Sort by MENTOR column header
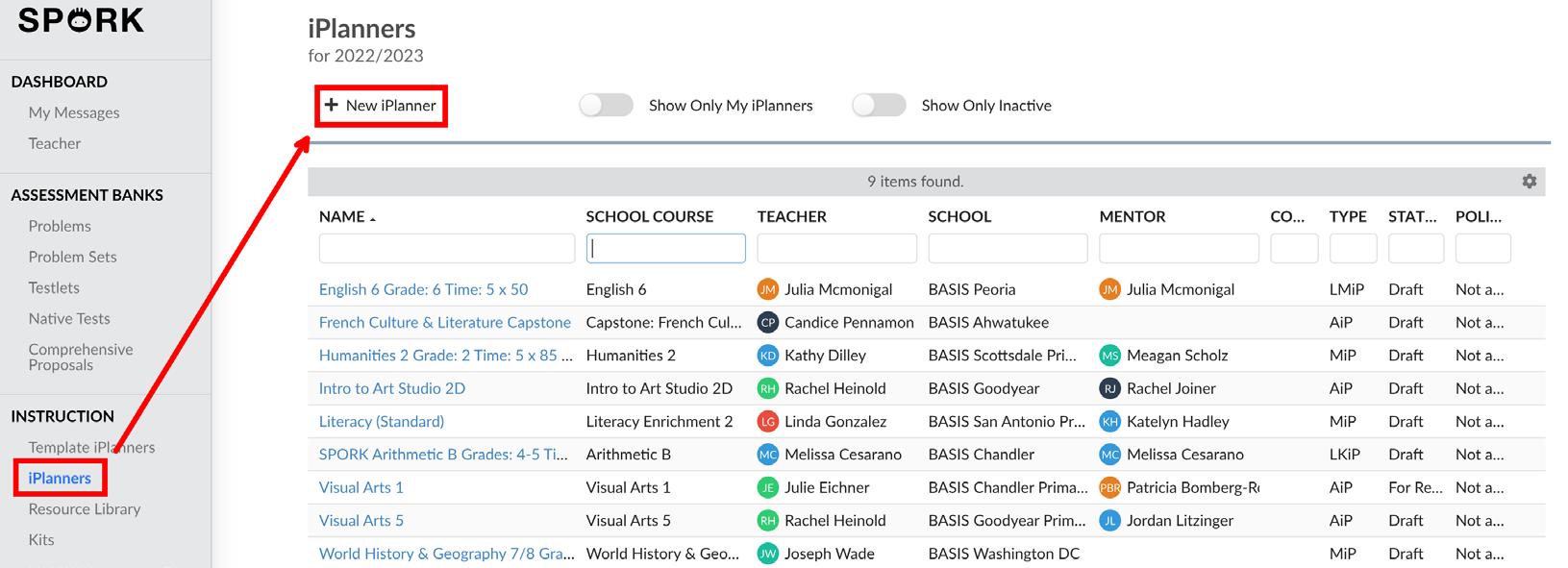 tap(1132, 216)
